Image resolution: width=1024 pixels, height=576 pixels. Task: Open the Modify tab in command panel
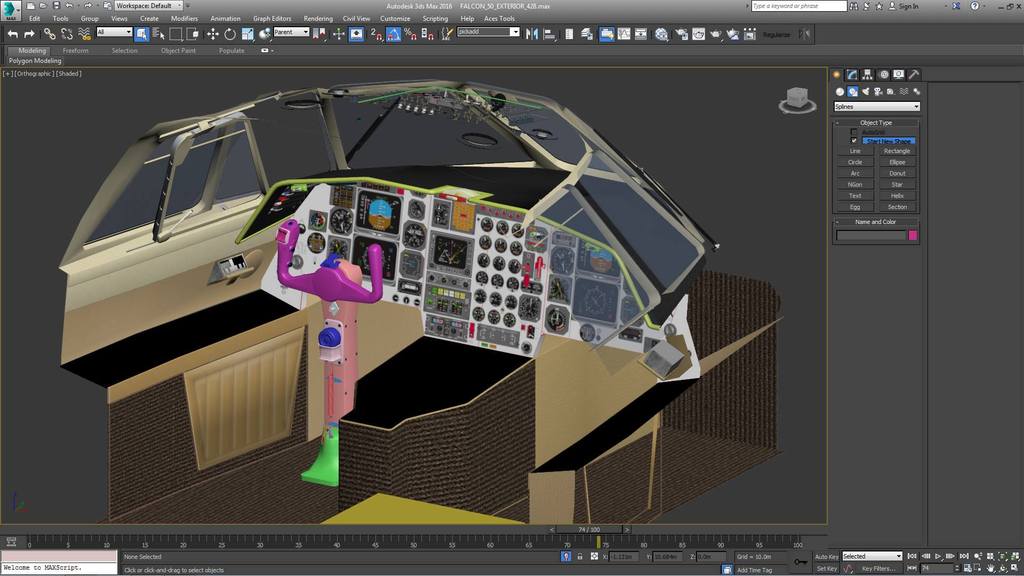point(851,75)
